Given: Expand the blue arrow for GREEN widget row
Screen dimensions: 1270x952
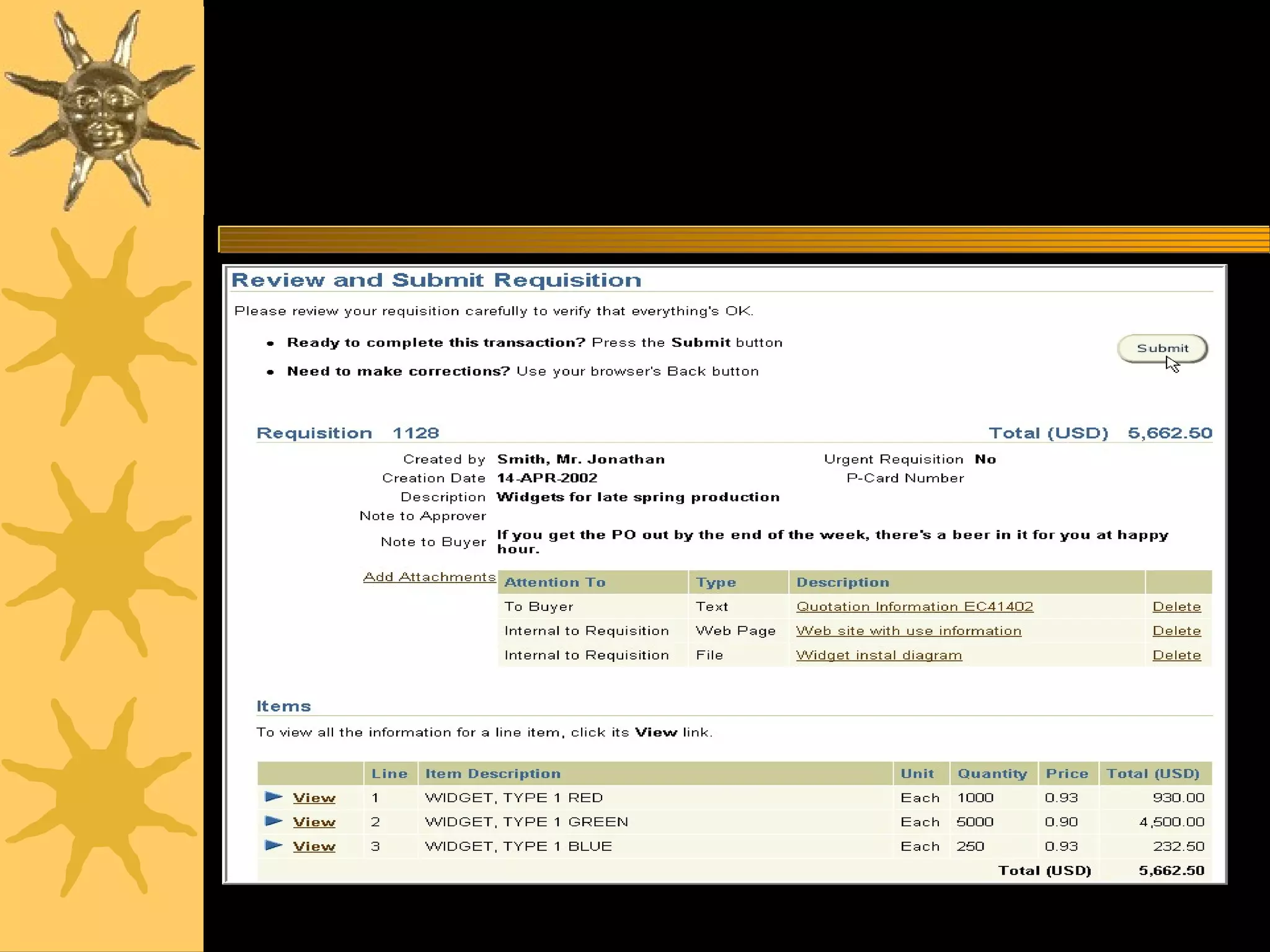Looking at the screenshot, I should [273, 821].
